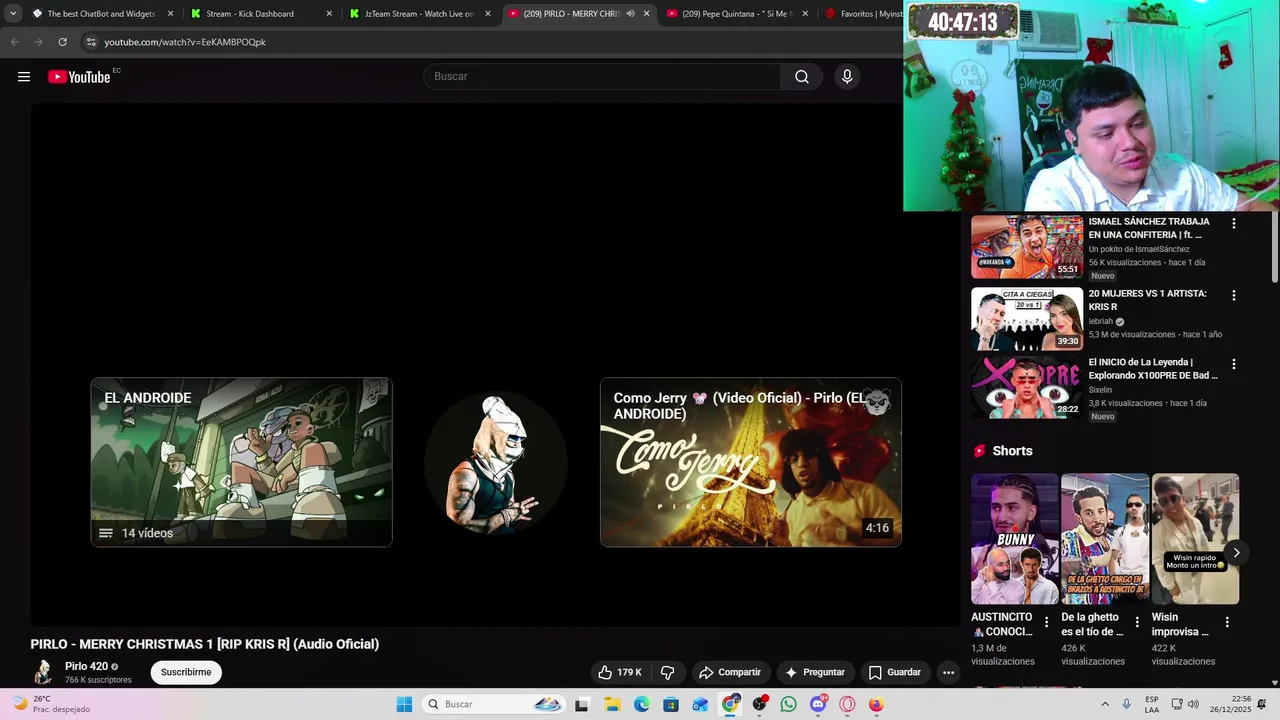Mute the PIRLO tab via speaker icon
1280x720 pixels.
[x=630, y=14]
